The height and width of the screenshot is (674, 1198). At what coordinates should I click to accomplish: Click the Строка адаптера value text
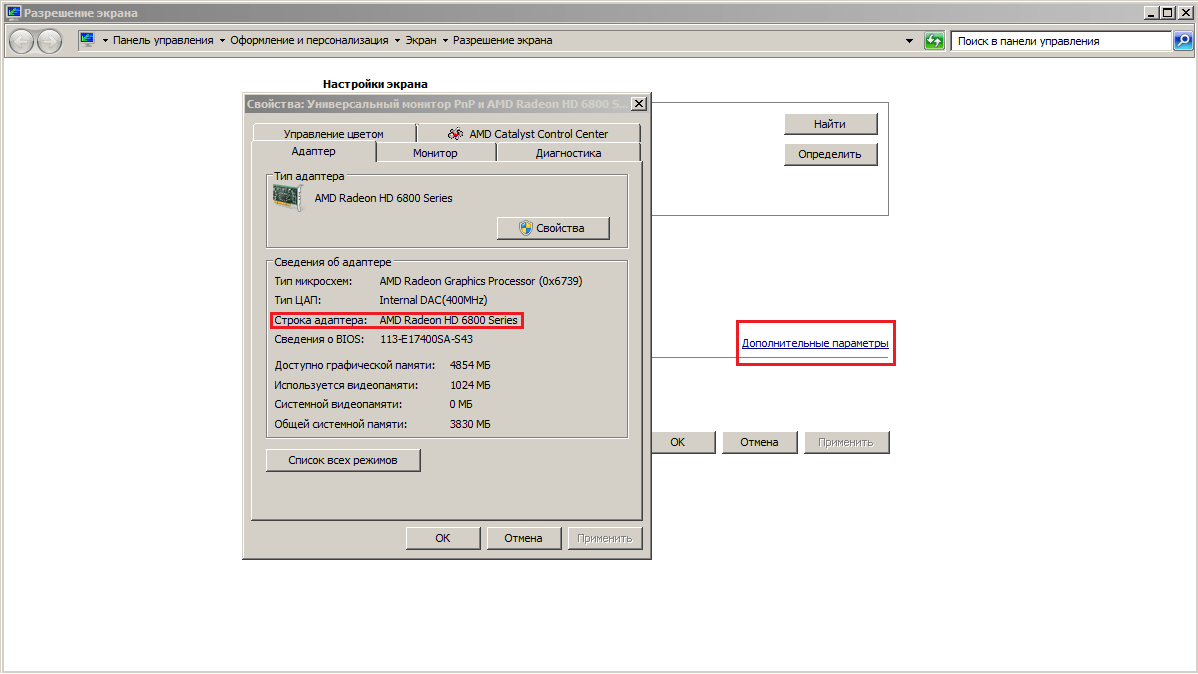(448, 320)
